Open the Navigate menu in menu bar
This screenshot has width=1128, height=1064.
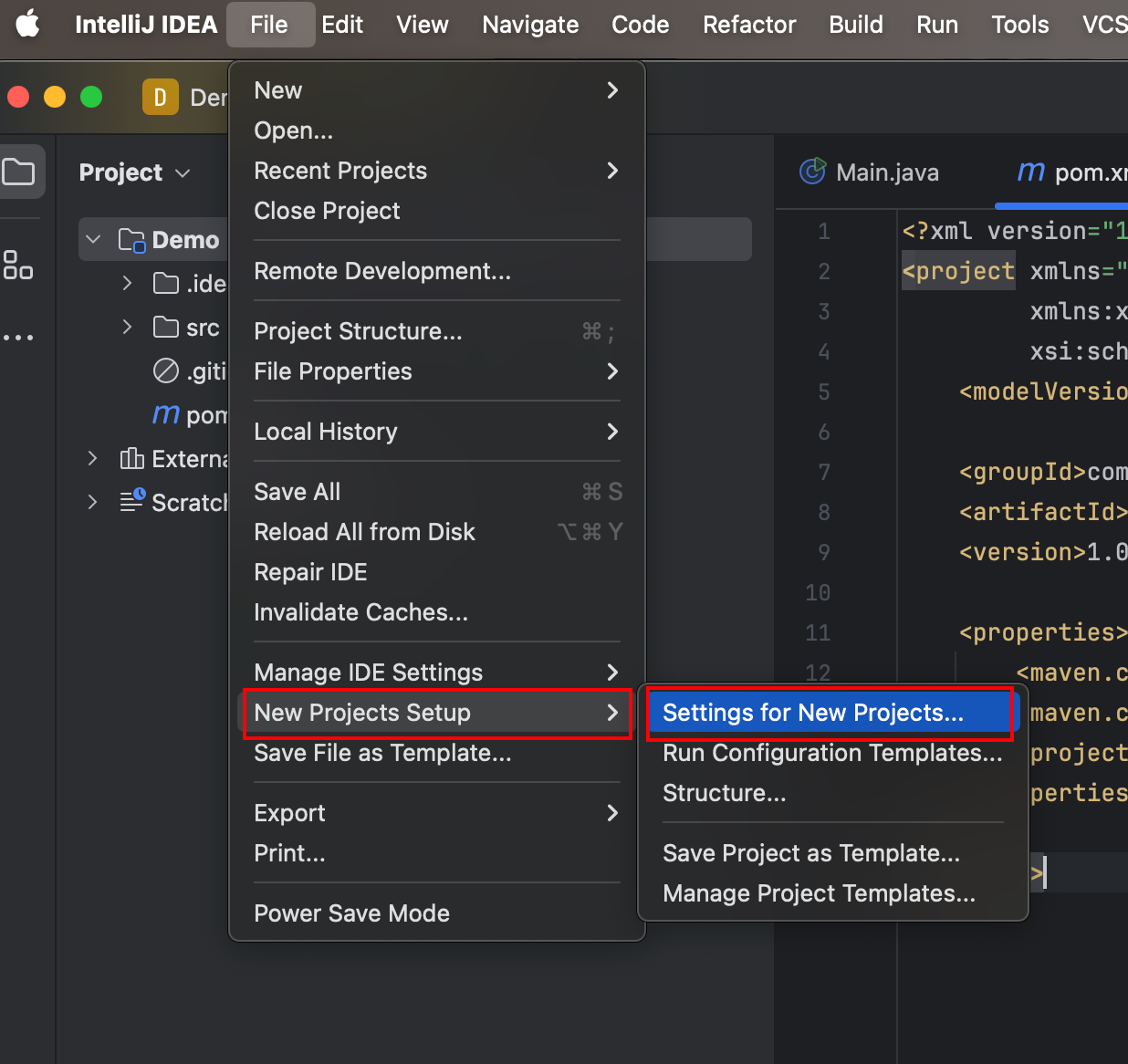[530, 25]
